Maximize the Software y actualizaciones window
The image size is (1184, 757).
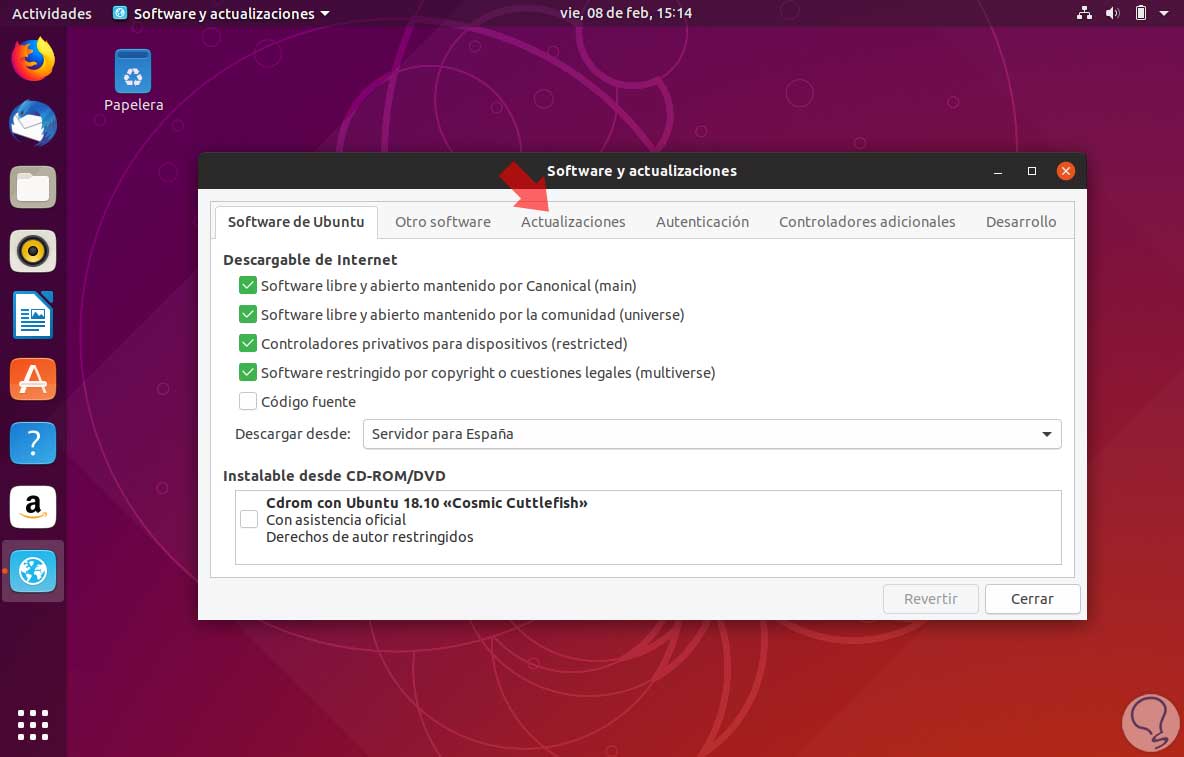click(x=1031, y=171)
